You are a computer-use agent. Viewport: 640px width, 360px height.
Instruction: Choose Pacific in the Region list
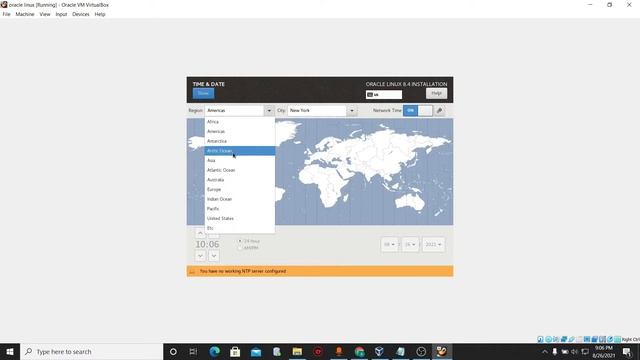[240, 209]
